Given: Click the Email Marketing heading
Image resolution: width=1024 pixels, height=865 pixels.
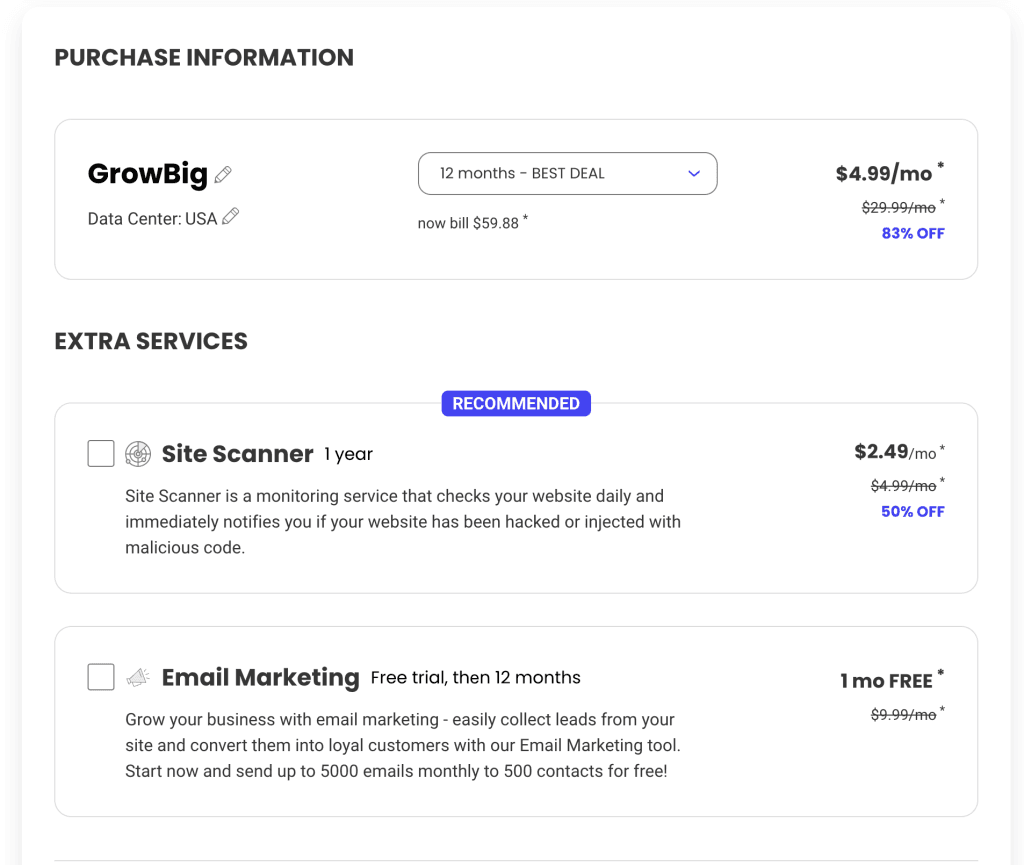Looking at the screenshot, I should pos(260,678).
